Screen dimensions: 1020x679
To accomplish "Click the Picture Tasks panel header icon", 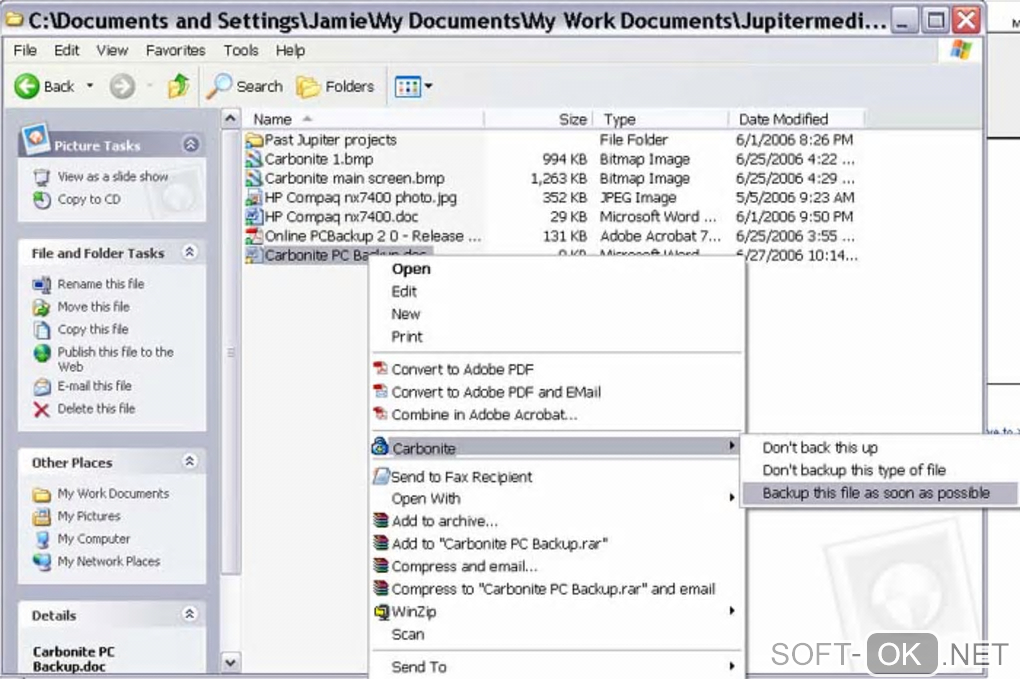I will [35, 139].
